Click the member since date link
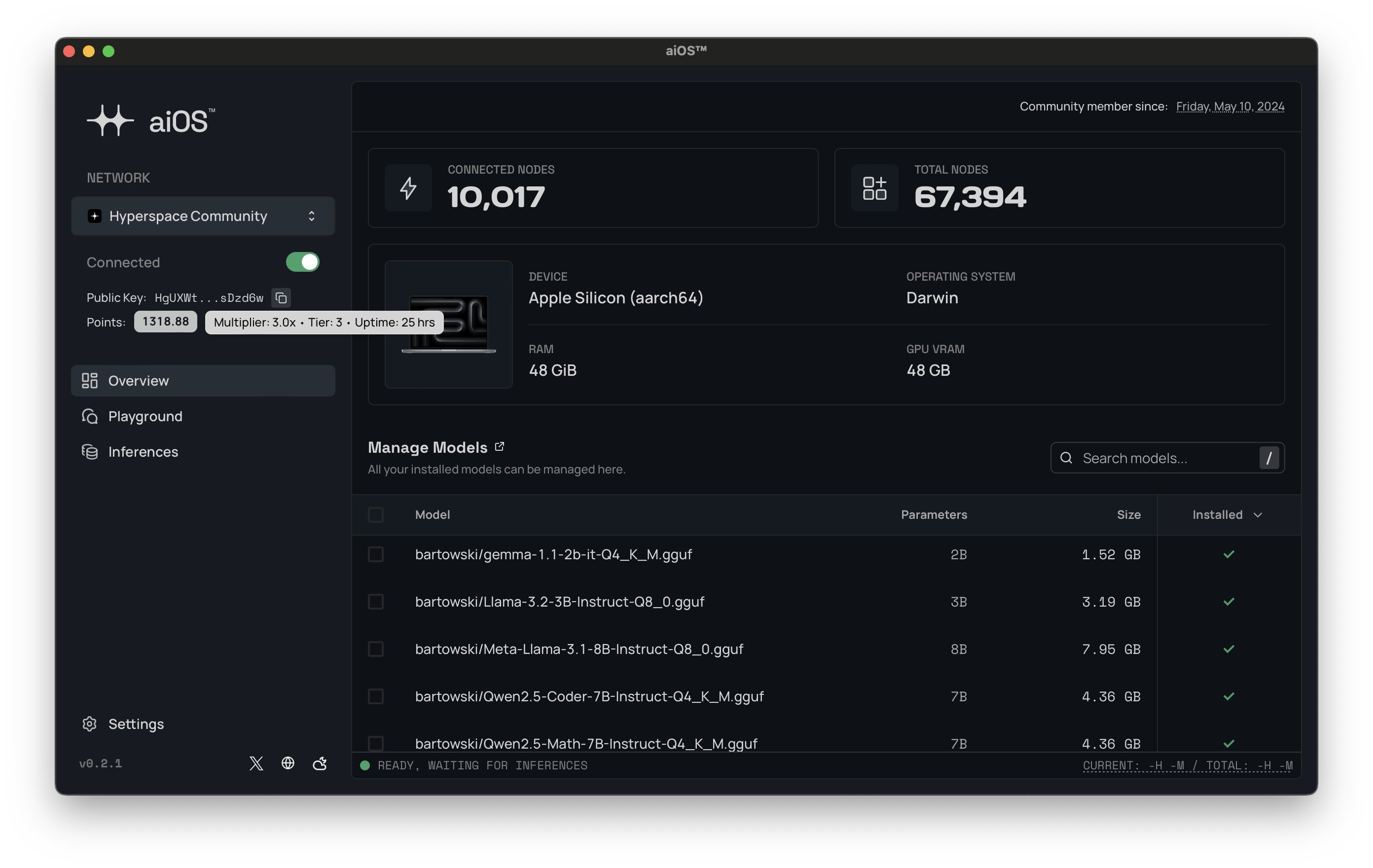 point(1230,107)
